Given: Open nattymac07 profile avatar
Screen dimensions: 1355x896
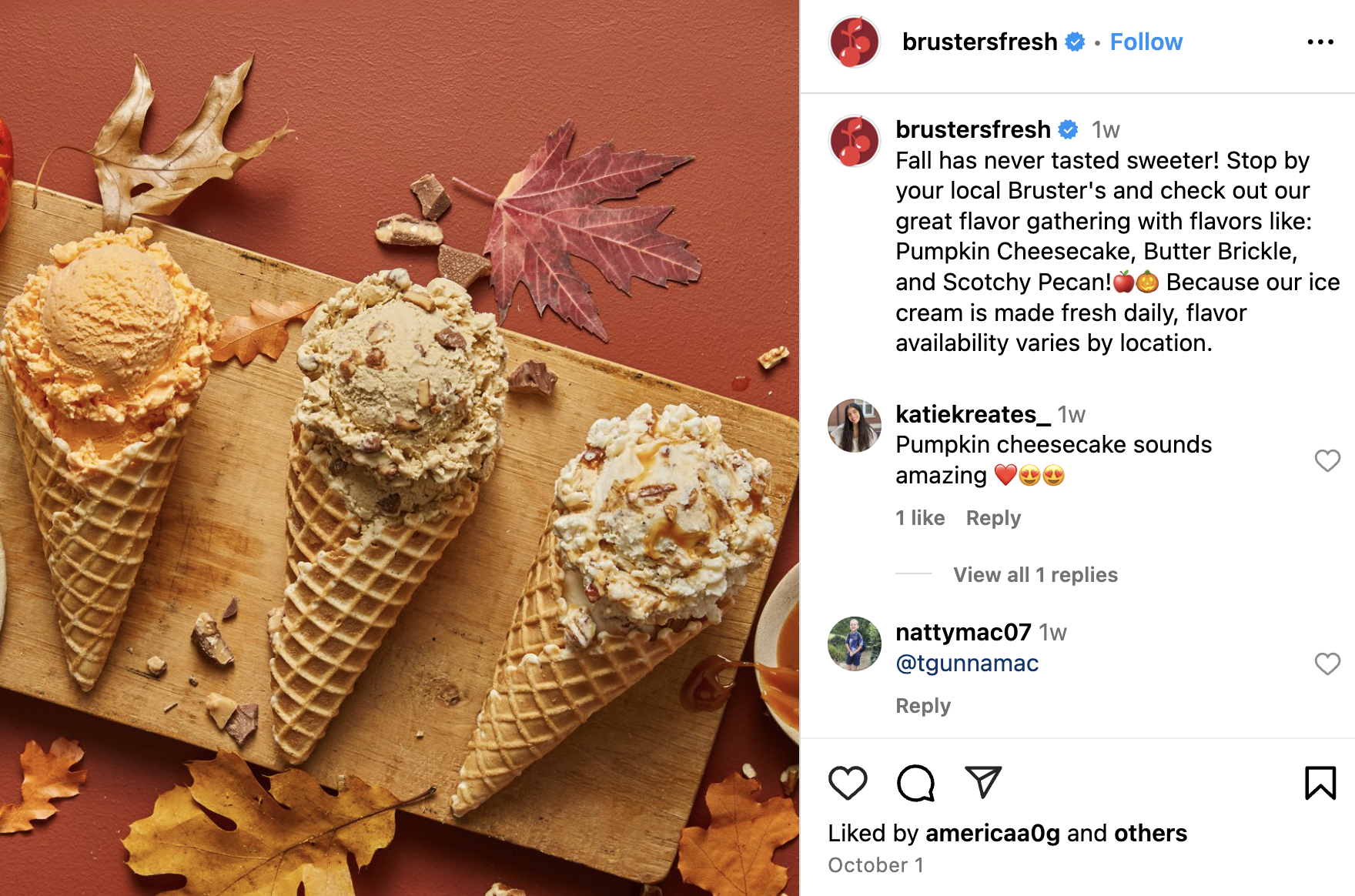Looking at the screenshot, I should click(x=855, y=644).
